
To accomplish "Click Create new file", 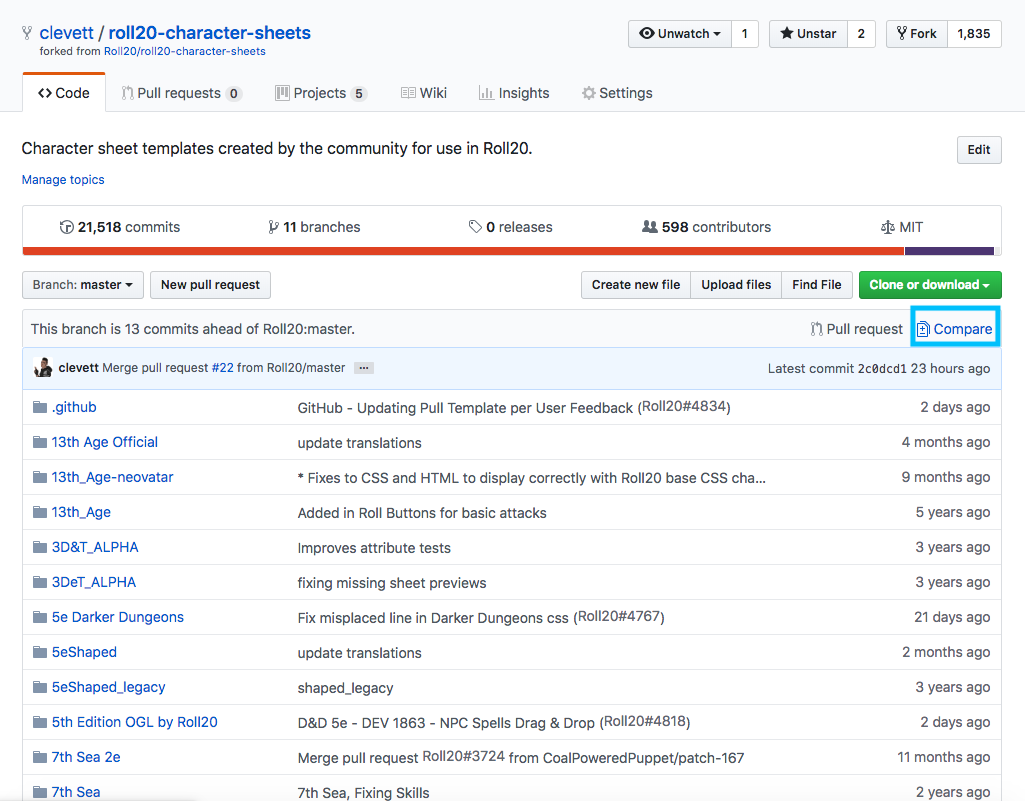I will point(635,285).
